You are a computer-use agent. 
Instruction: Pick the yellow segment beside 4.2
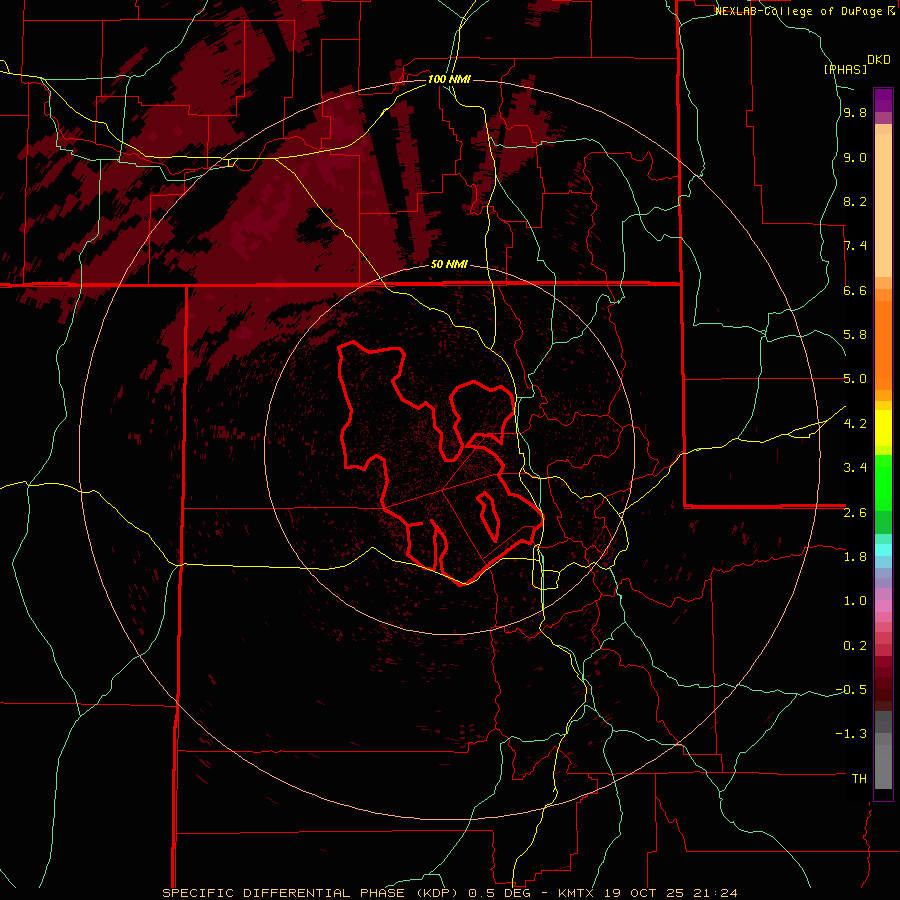tap(883, 428)
